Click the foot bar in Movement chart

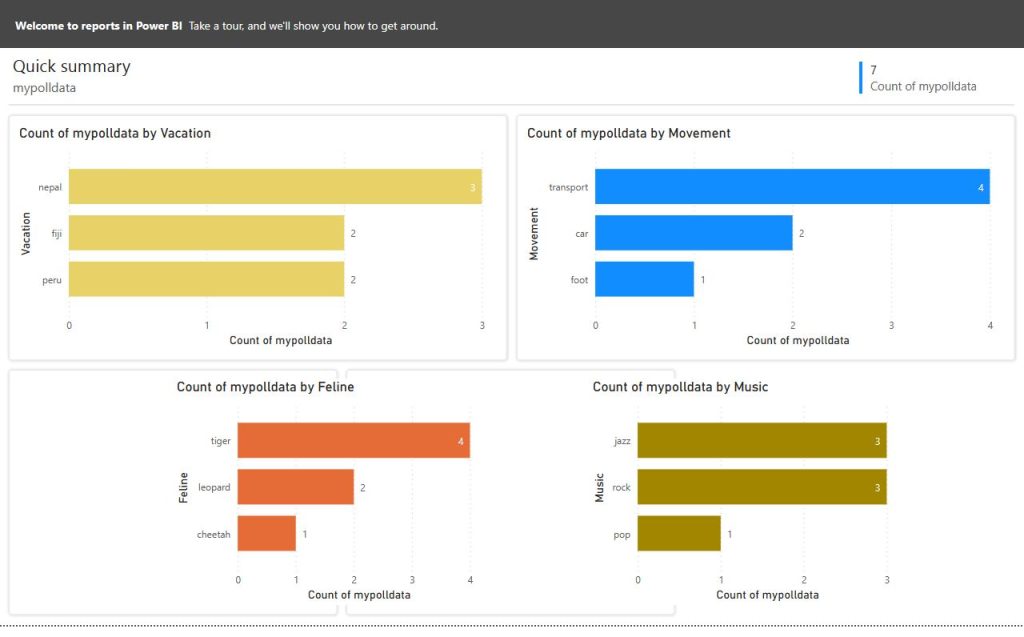coord(644,280)
